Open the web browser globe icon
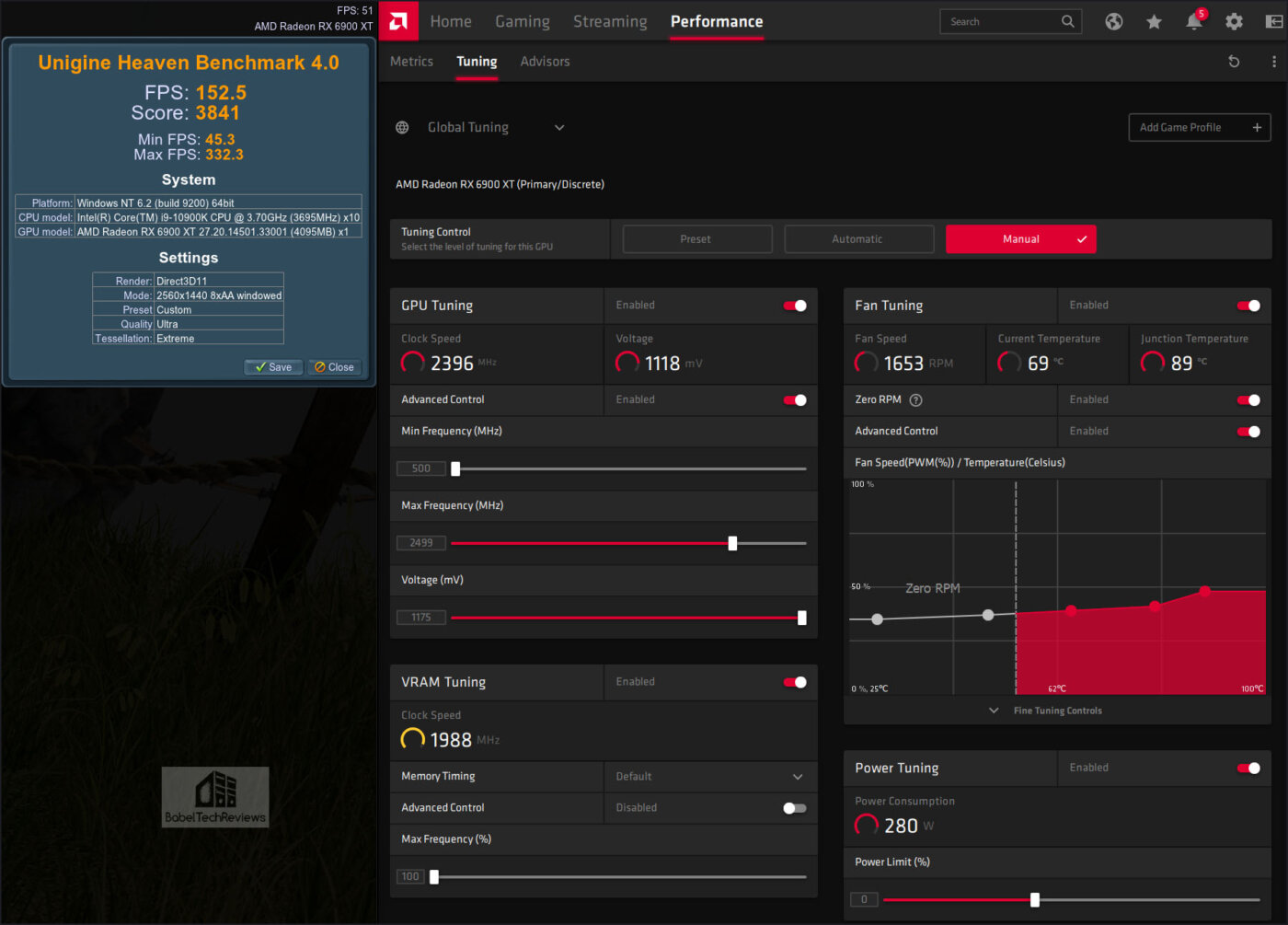 point(1113,21)
